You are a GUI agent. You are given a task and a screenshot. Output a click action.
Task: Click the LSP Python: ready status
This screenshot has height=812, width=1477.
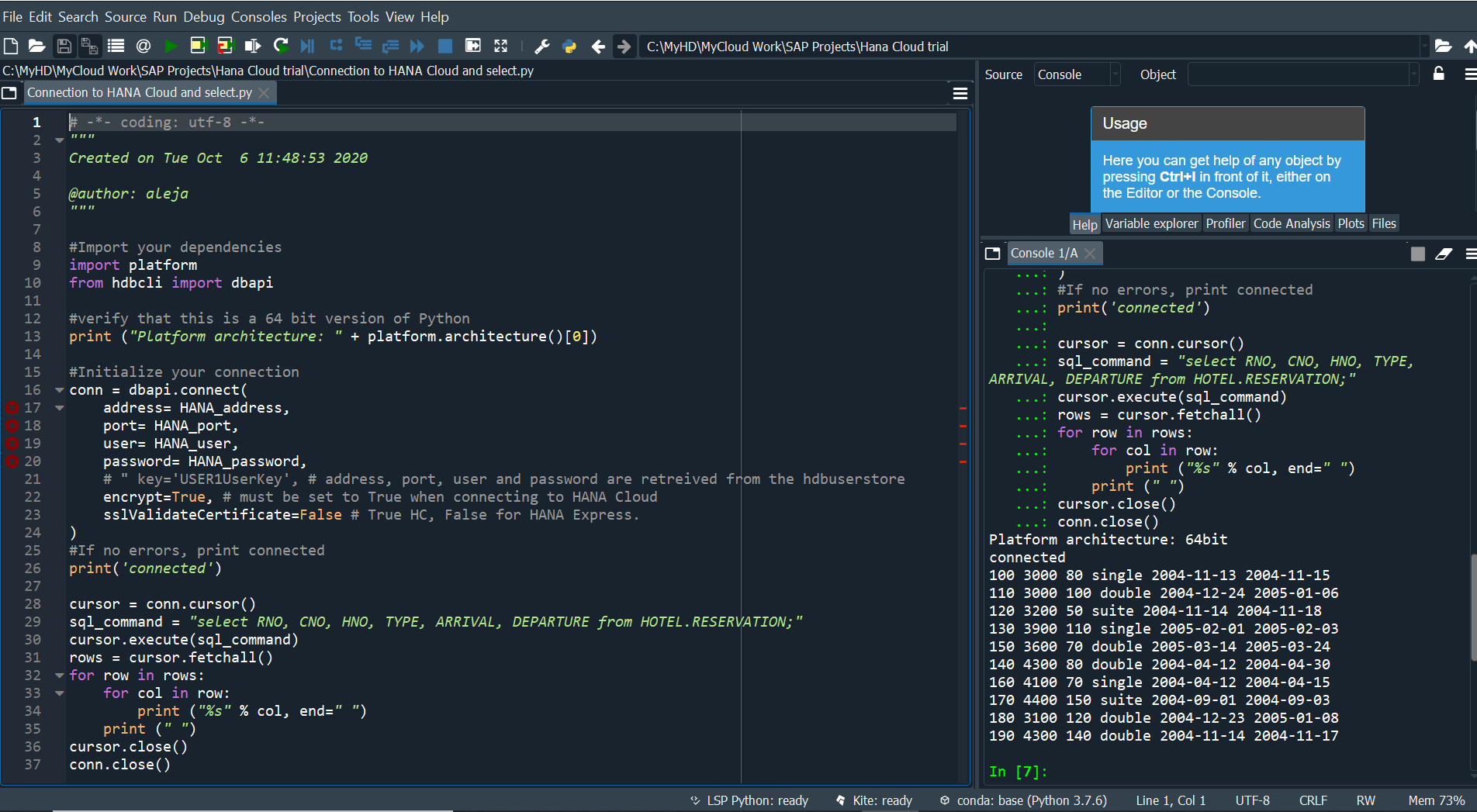(x=749, y=800)
